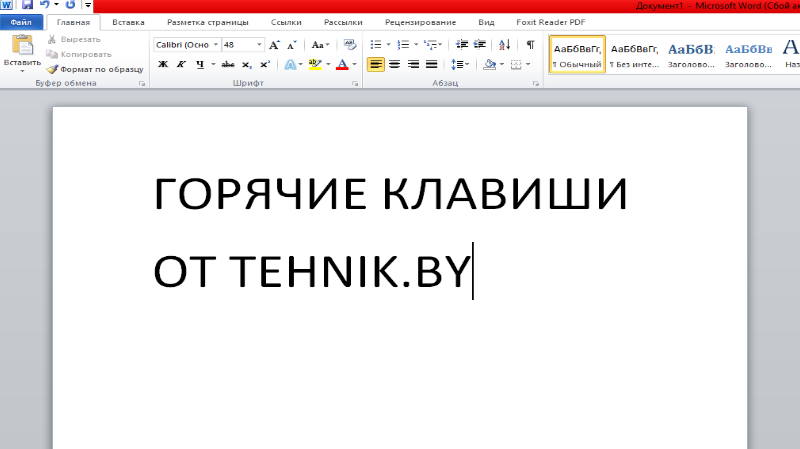Apply a bulleted list
800x449 pixels.
click(376, 45)
